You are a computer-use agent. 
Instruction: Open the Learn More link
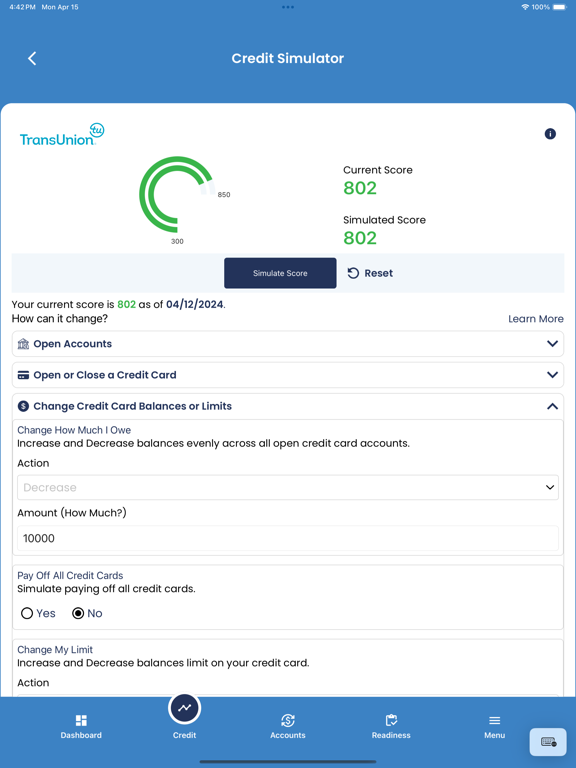(536, 319)
